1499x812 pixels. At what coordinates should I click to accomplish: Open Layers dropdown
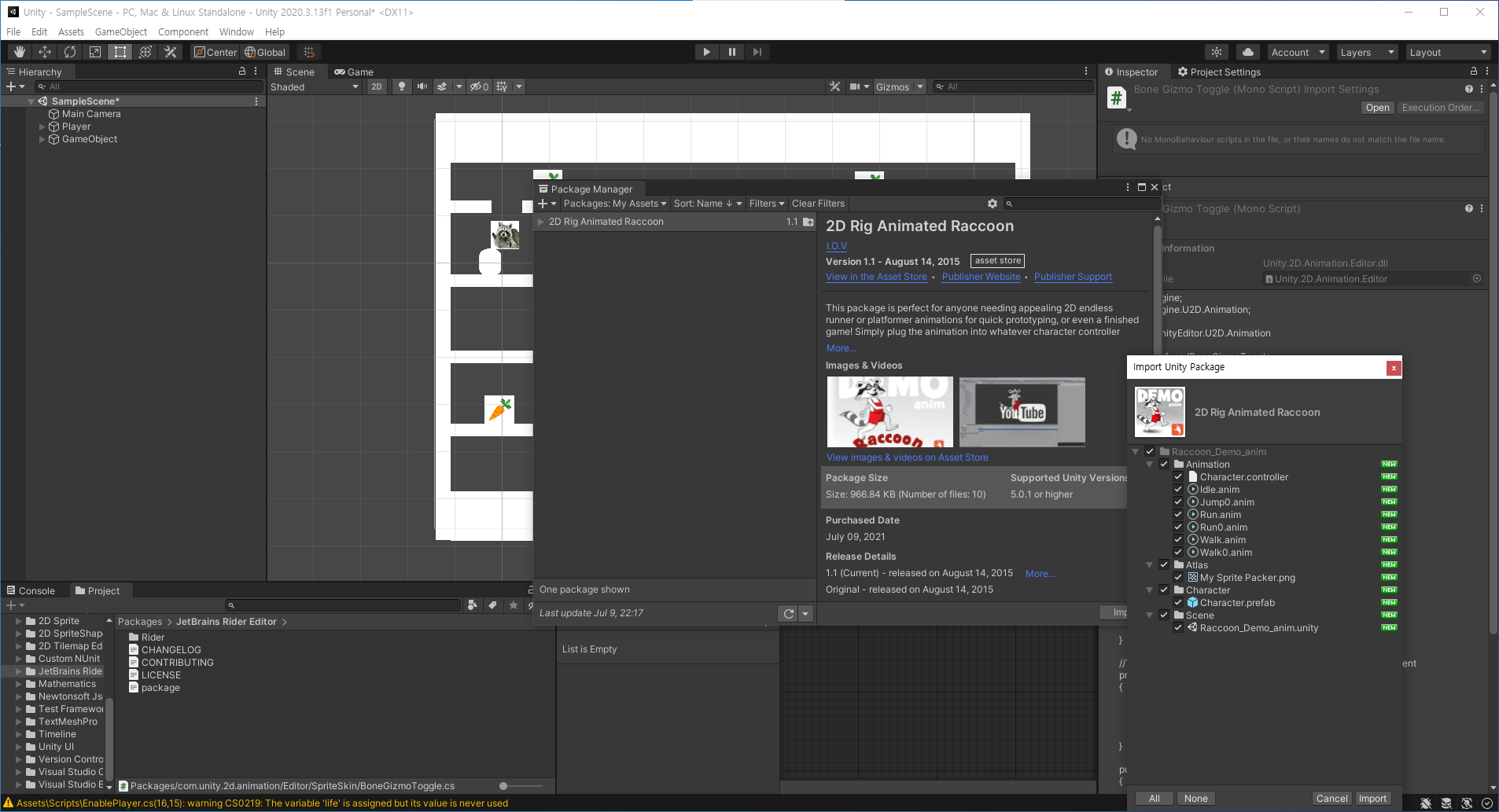pos(1368,52)
